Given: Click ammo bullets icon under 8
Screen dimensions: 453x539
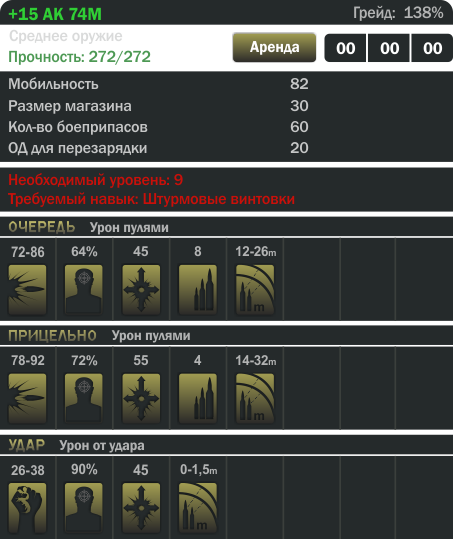Looking at the screenshot, I should pos(198,289).
